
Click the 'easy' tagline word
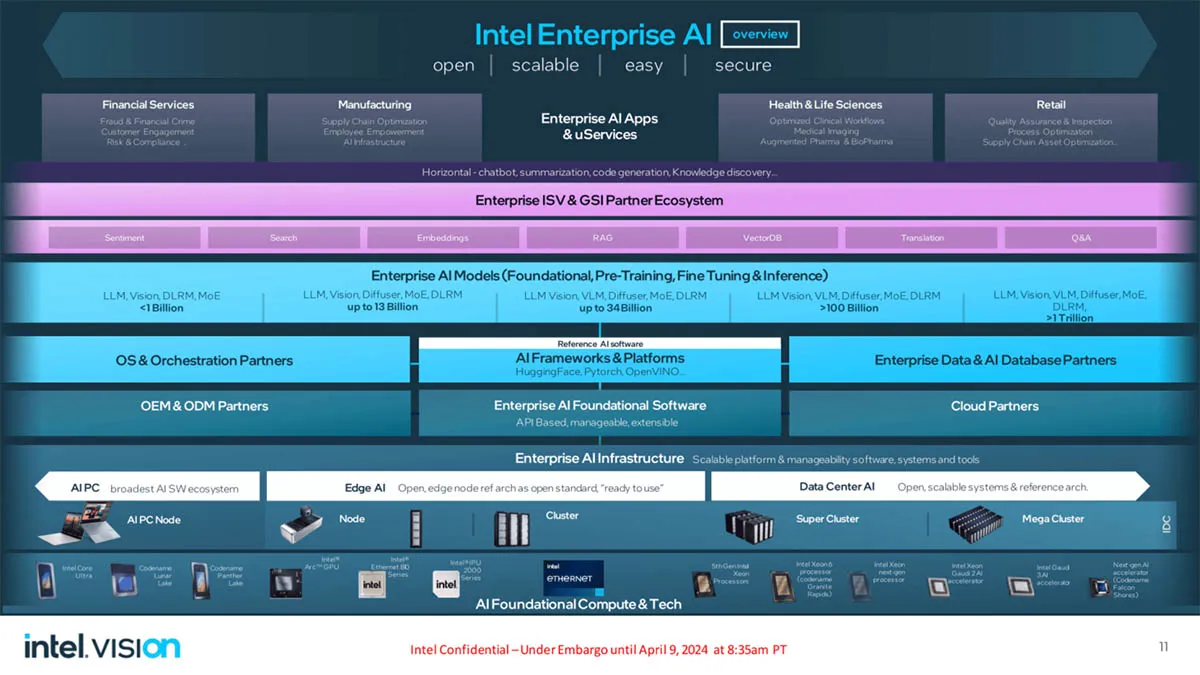point(644,65)
